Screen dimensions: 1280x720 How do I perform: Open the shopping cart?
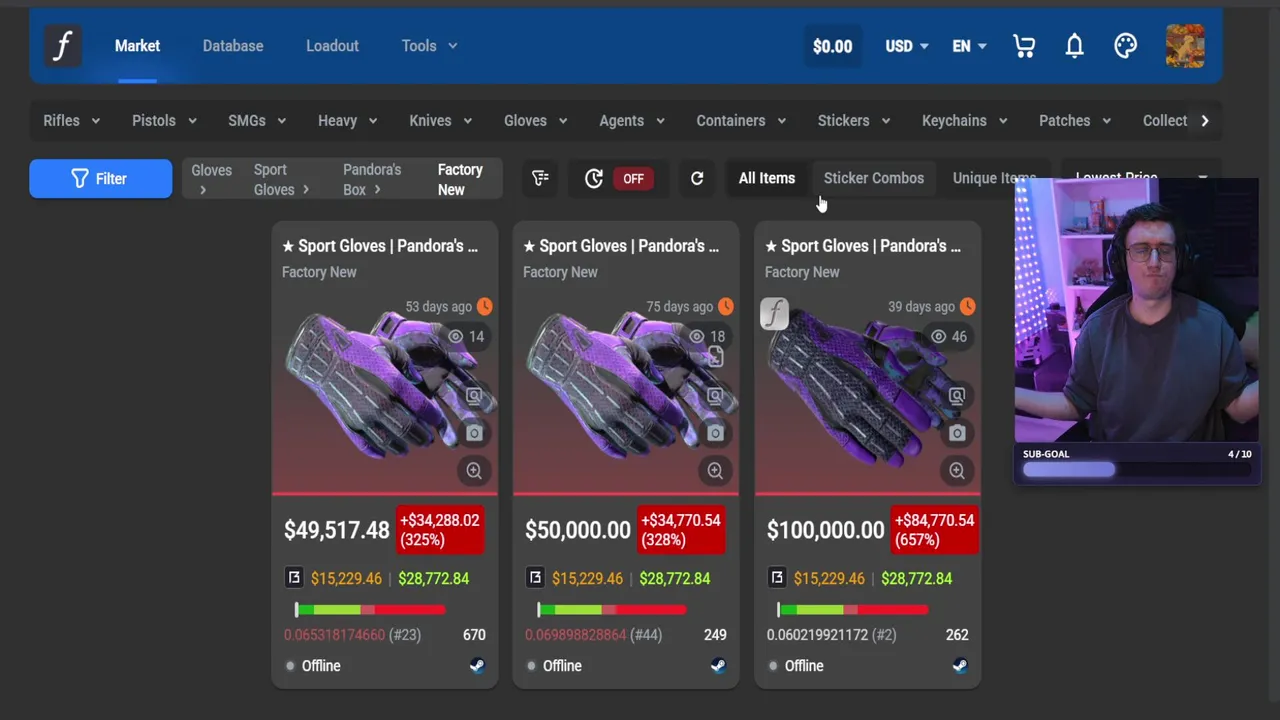click(x=1024, y=46)
